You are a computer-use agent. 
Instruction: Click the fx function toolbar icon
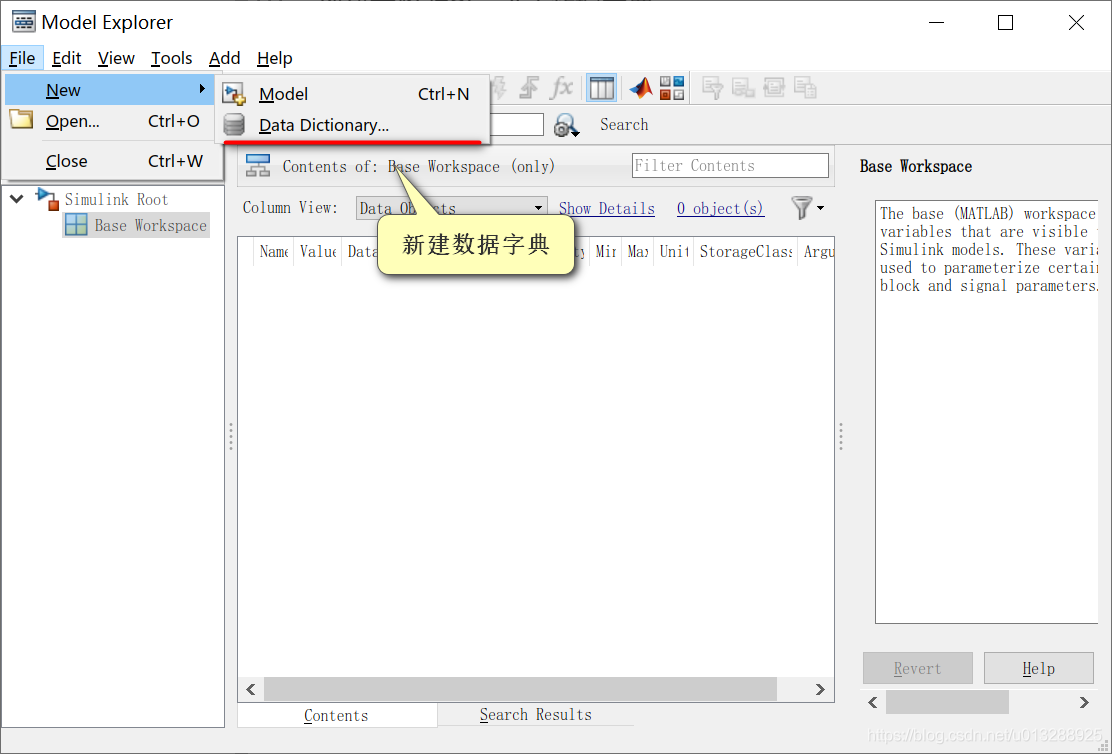point(562,88)
